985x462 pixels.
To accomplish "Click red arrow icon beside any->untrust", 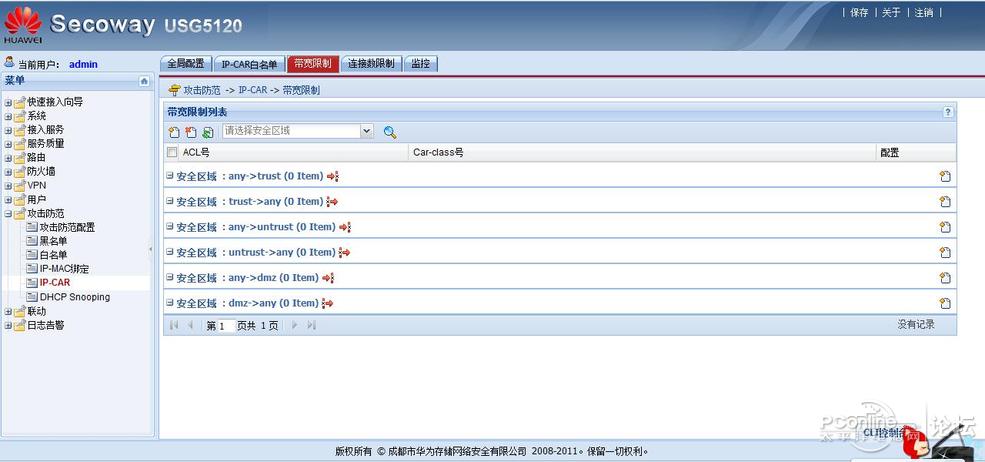I will coord(345,227).
